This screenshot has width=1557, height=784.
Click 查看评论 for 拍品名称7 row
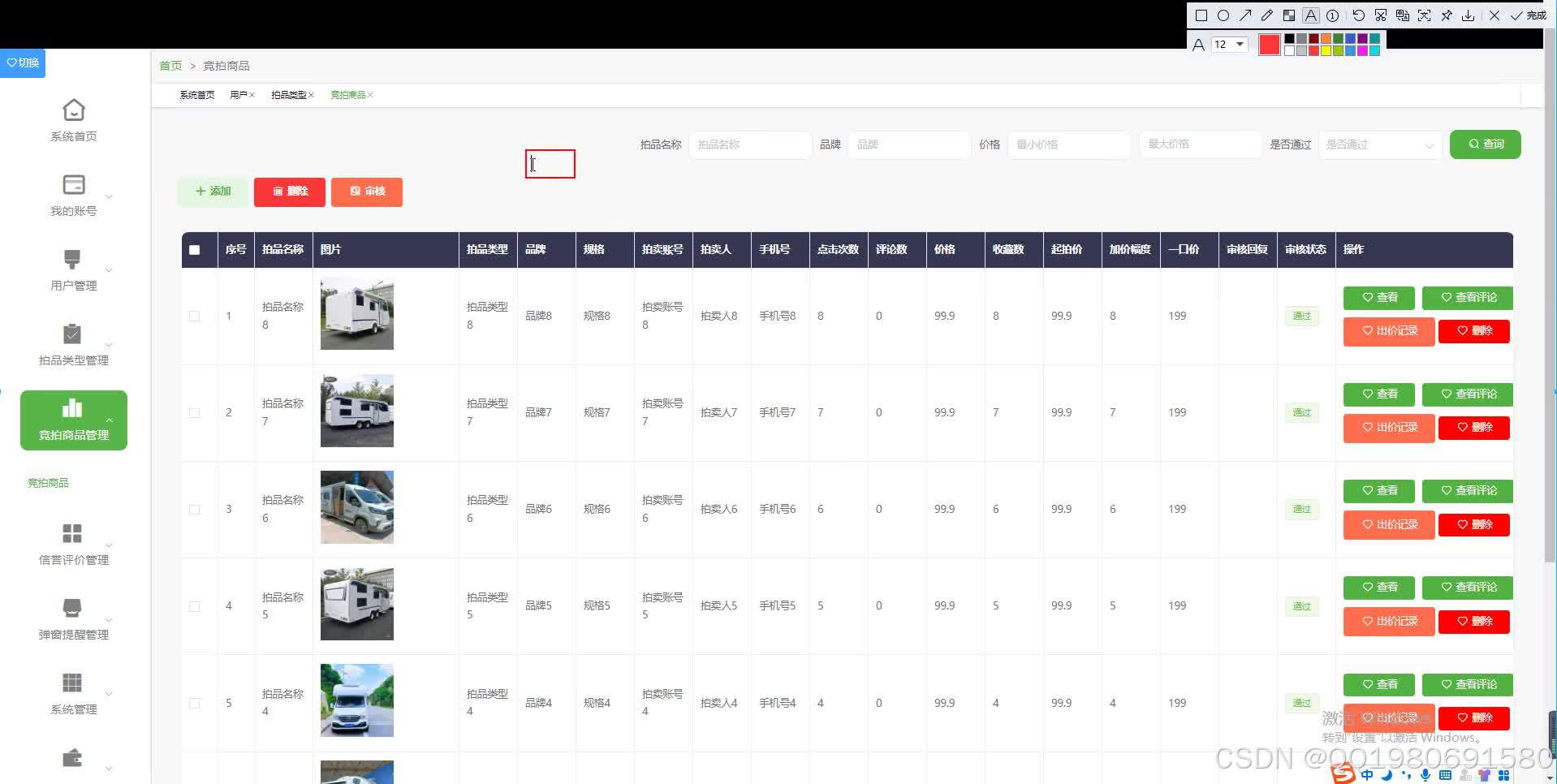[x=1468, y=394]
